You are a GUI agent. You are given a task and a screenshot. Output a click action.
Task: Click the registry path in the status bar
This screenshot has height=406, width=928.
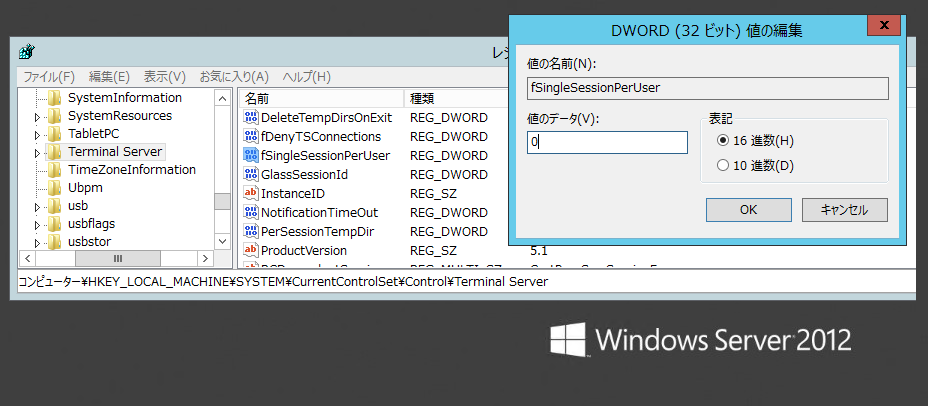[x=283, y=282]
